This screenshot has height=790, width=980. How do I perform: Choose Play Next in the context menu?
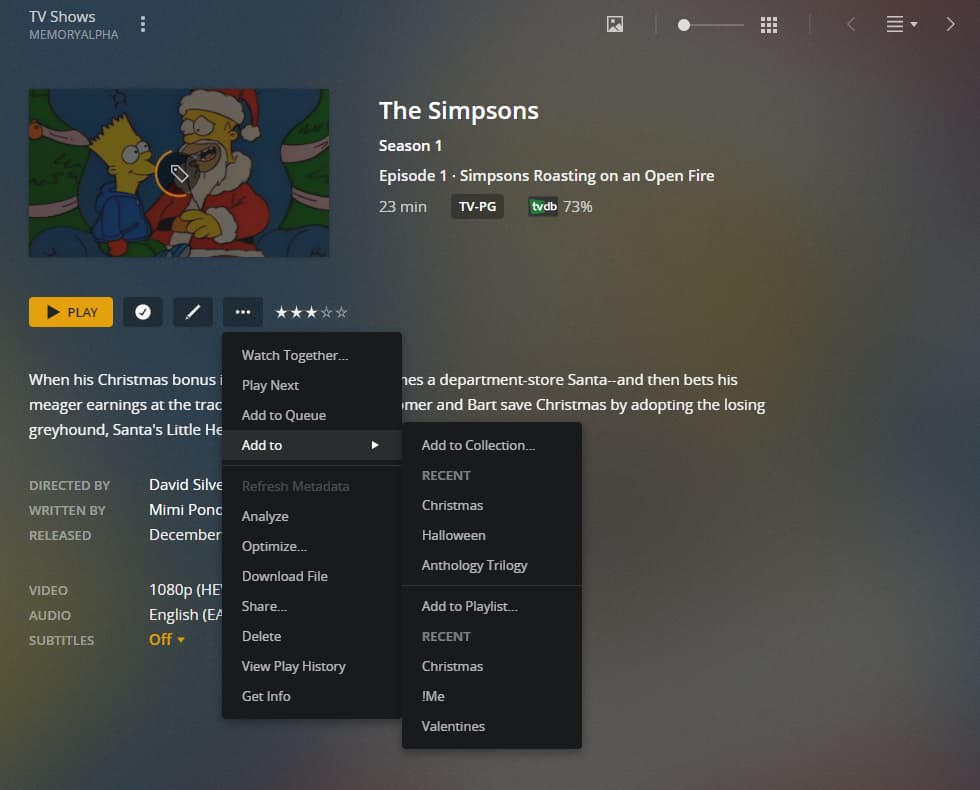coord(312,385)
